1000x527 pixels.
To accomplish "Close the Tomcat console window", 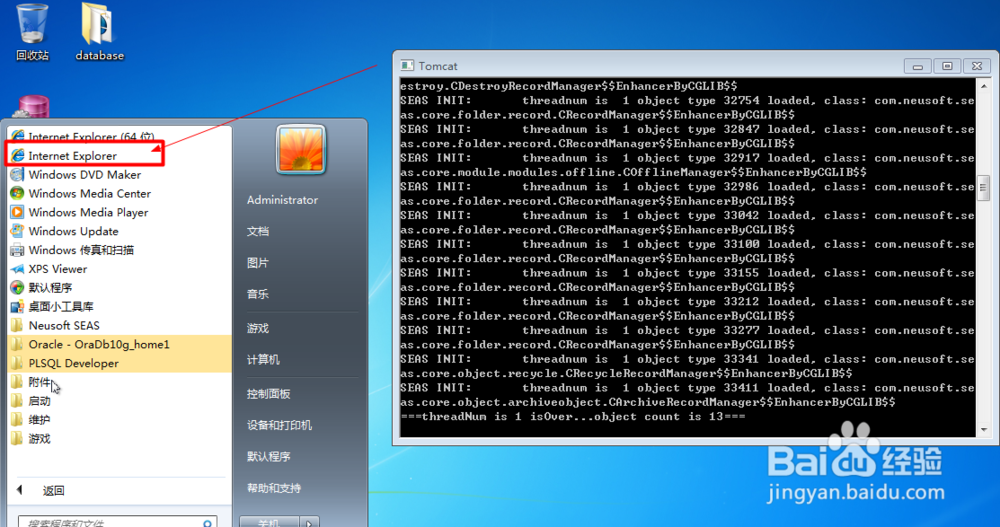I will coord(976,66).
